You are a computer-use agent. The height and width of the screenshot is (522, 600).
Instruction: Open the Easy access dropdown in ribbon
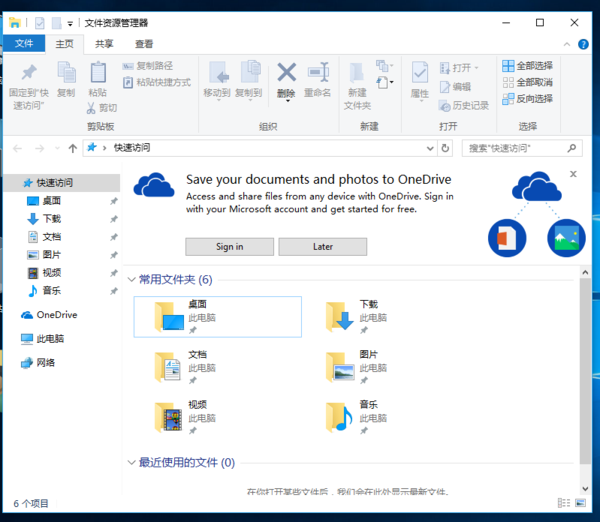pyautogui.click(x=385, y=82)
